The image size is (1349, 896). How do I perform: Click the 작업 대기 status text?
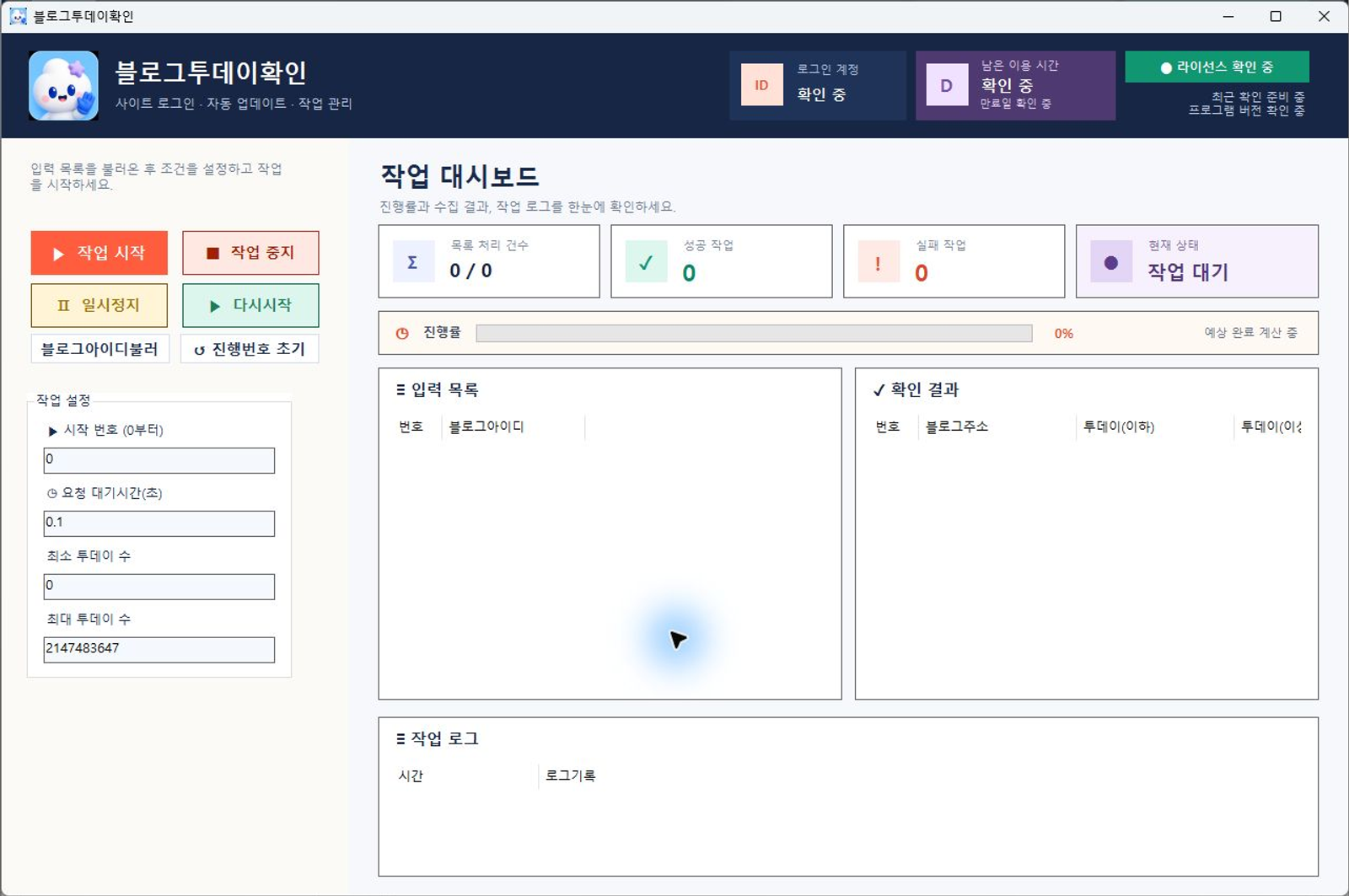(x=1188, y=271)
